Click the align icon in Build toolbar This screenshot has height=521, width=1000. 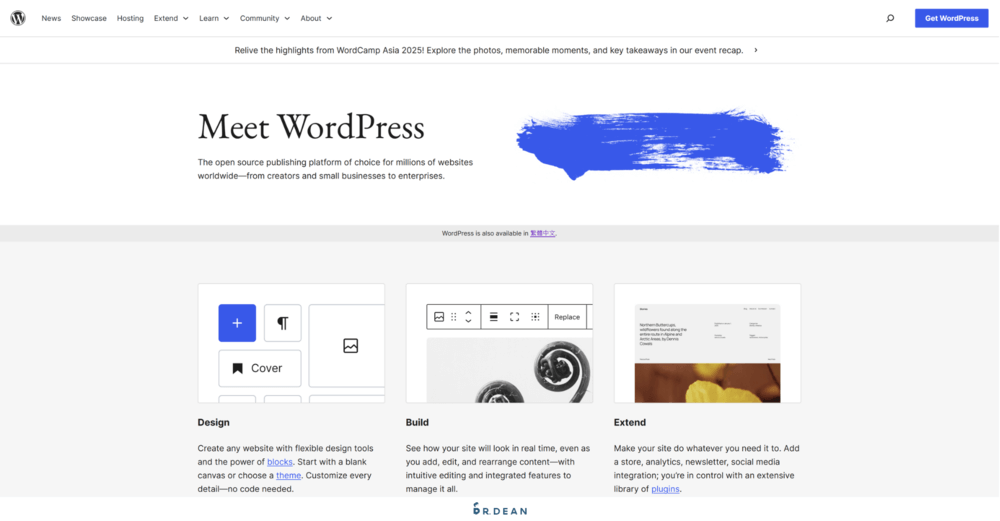[494, 317]
